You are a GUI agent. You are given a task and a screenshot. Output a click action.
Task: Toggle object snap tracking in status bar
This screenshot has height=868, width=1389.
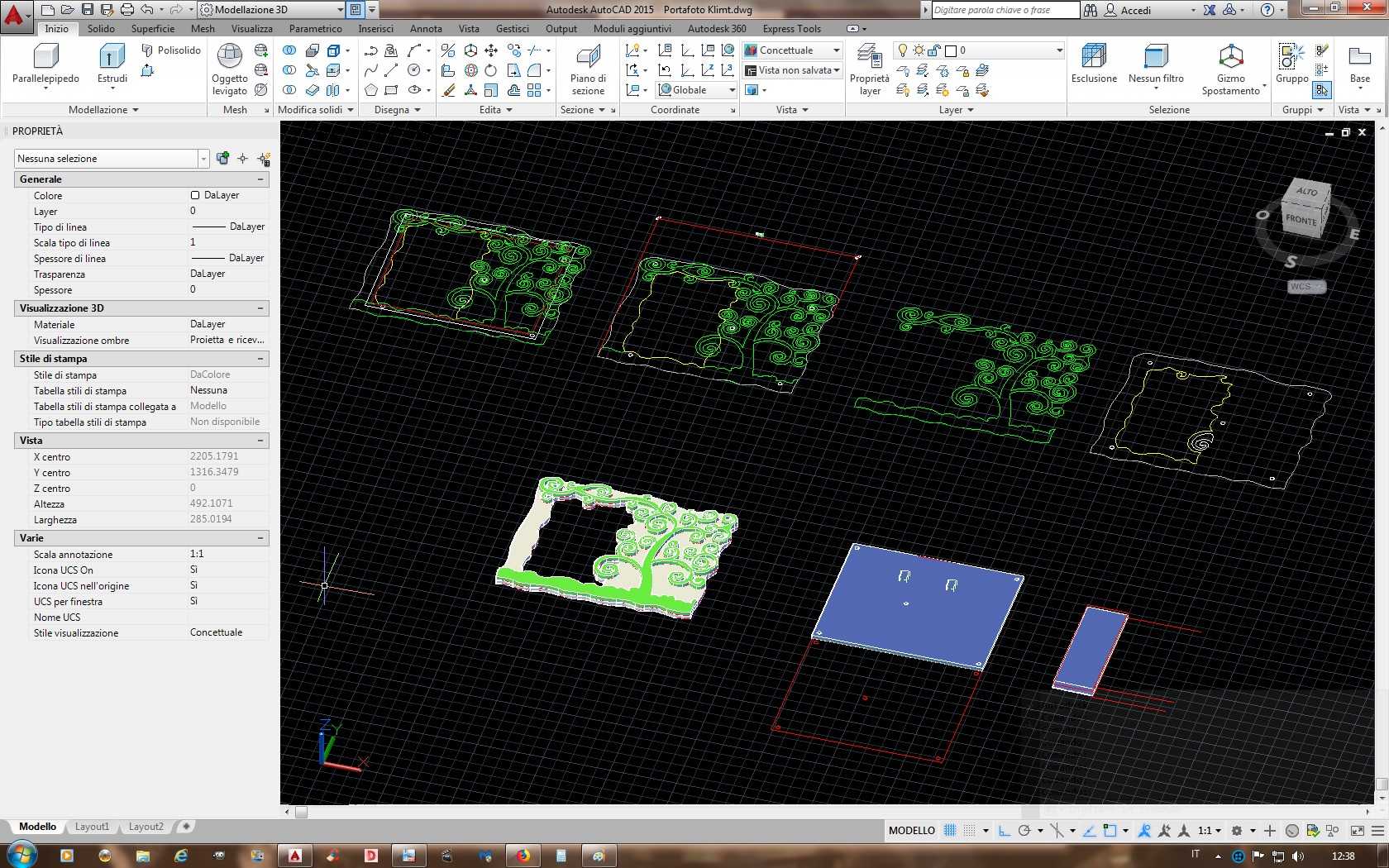(x=1090, y=831)
